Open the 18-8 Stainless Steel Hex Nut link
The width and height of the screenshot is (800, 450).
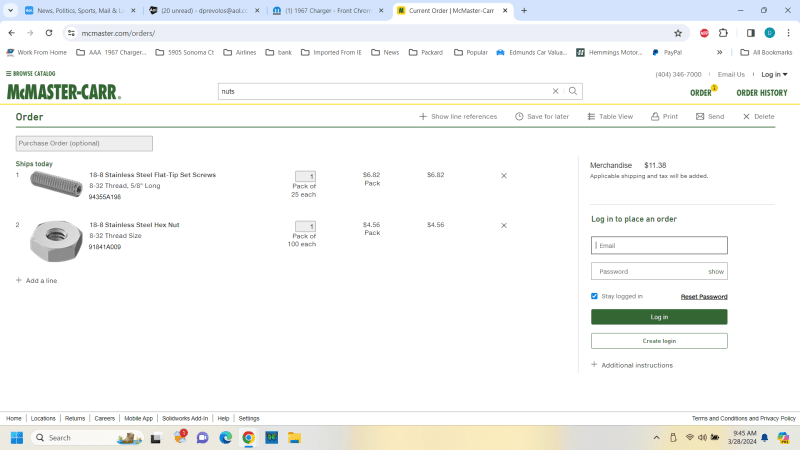coord(134,224)
